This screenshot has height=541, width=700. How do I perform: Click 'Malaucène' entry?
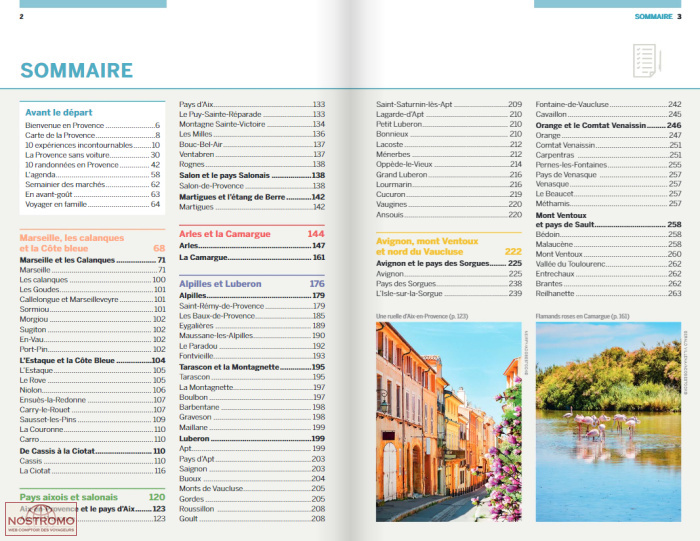608,244
